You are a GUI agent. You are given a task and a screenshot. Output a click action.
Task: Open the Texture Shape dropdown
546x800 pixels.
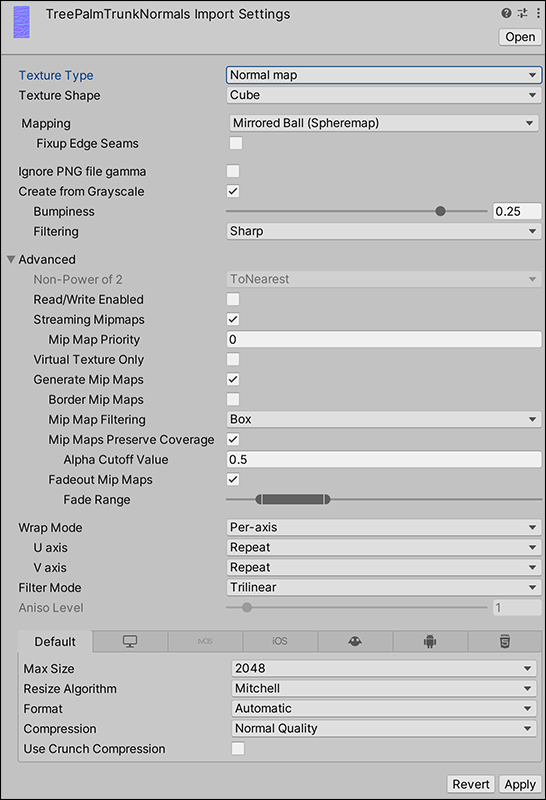click(x=384, y=95)
